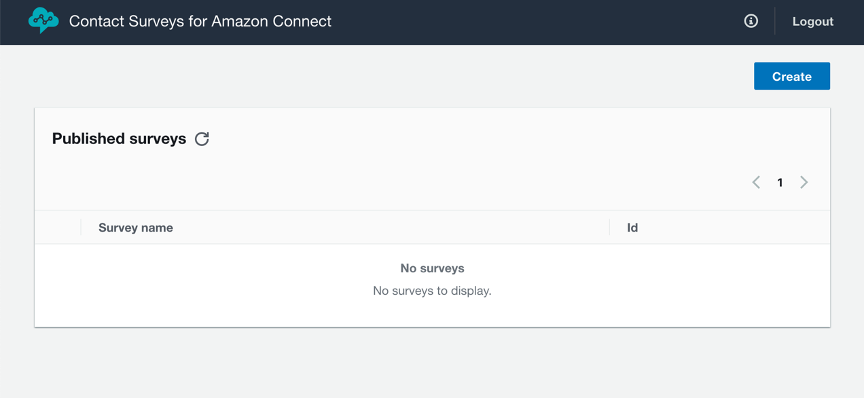Click the dark header bar's empty middle area
Screen dimensions: 864x400
click(540, 21)
